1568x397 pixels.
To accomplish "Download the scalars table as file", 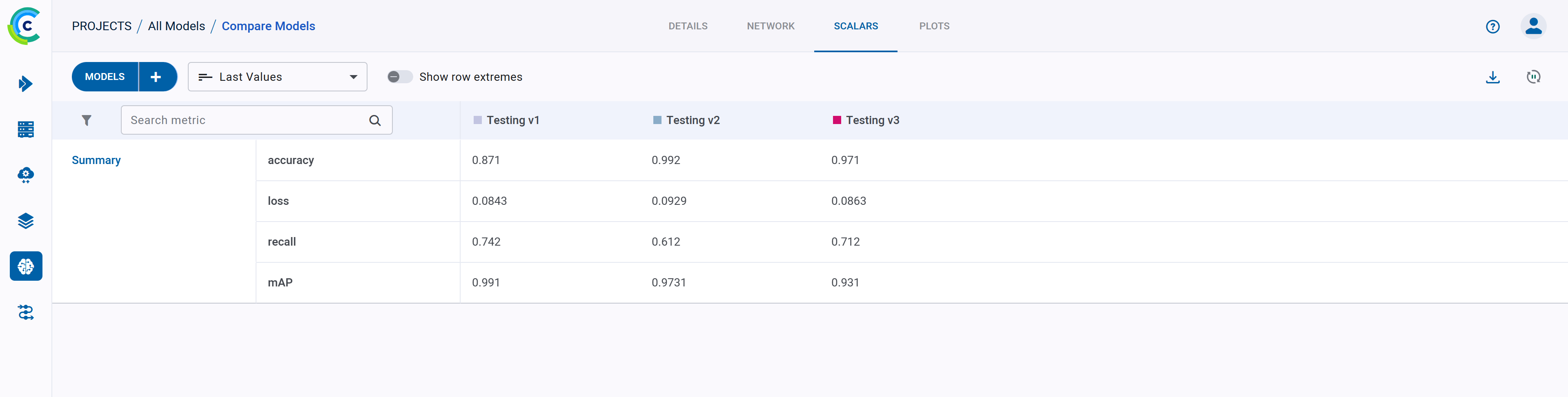I will point(1492,77).
